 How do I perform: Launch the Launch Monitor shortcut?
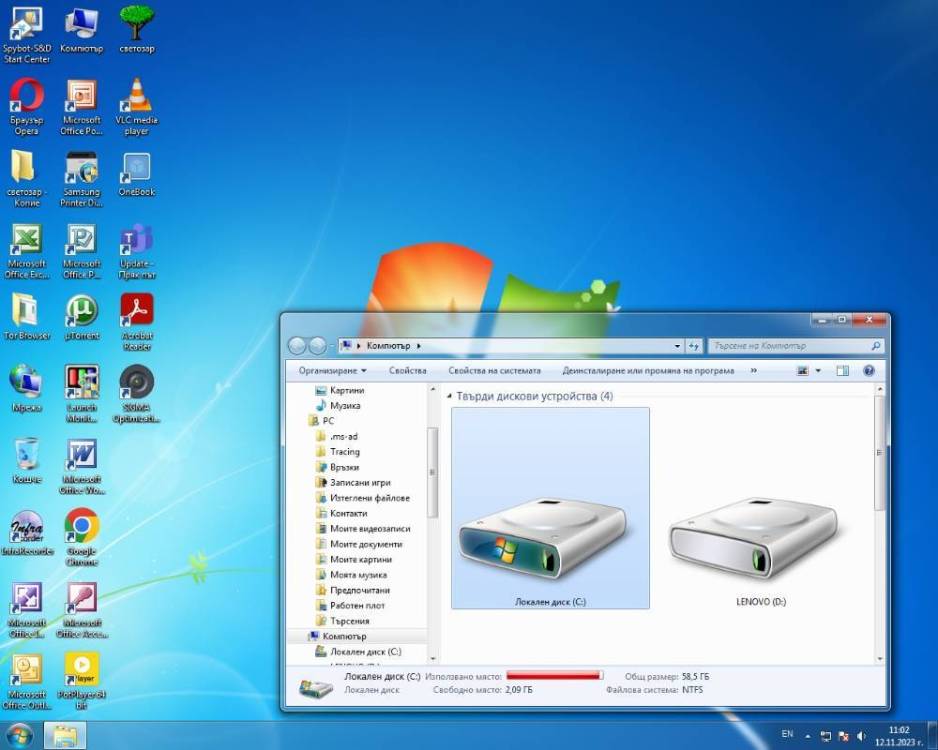(81, 394)
